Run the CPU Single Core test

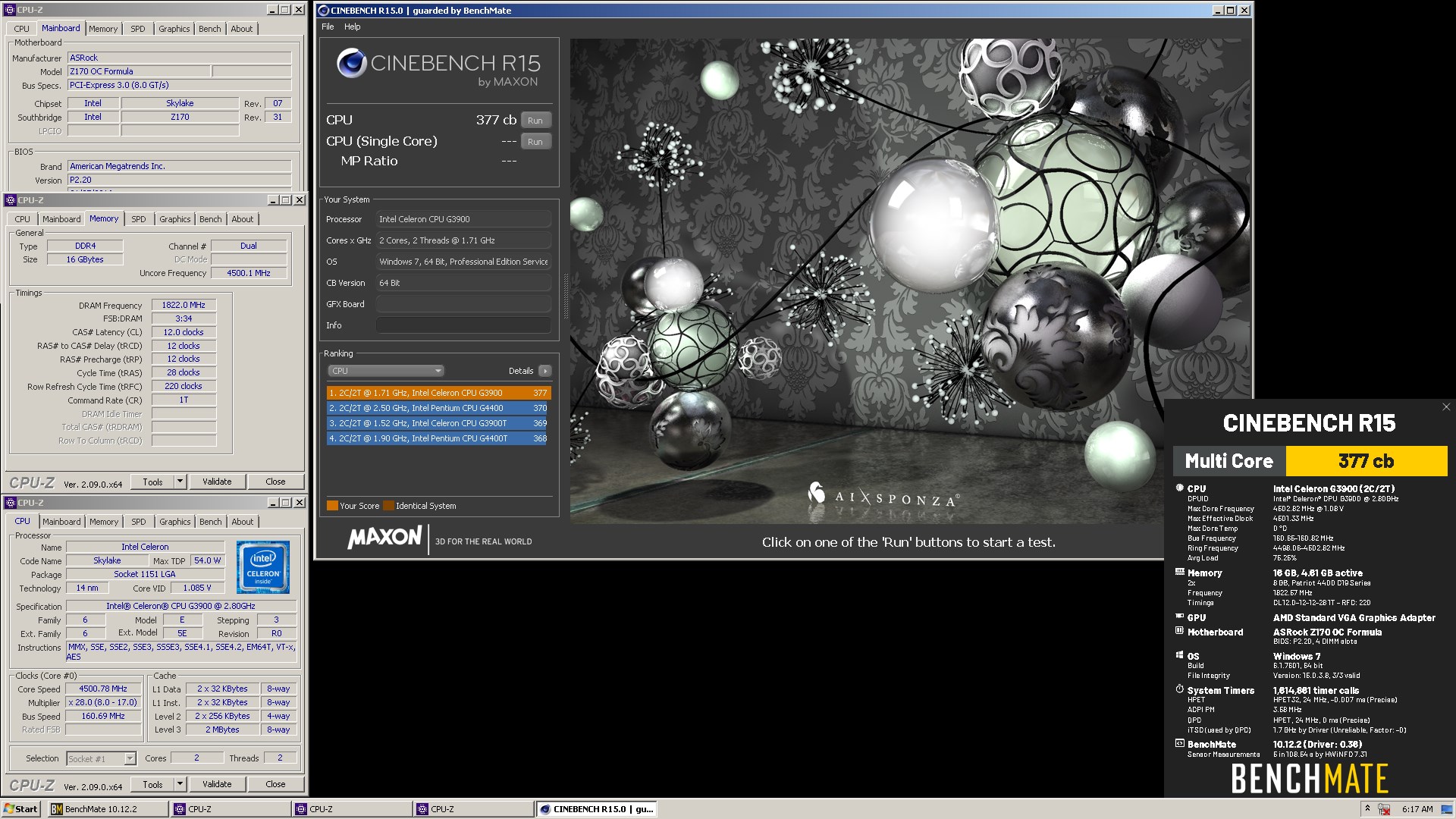(535, 142)
